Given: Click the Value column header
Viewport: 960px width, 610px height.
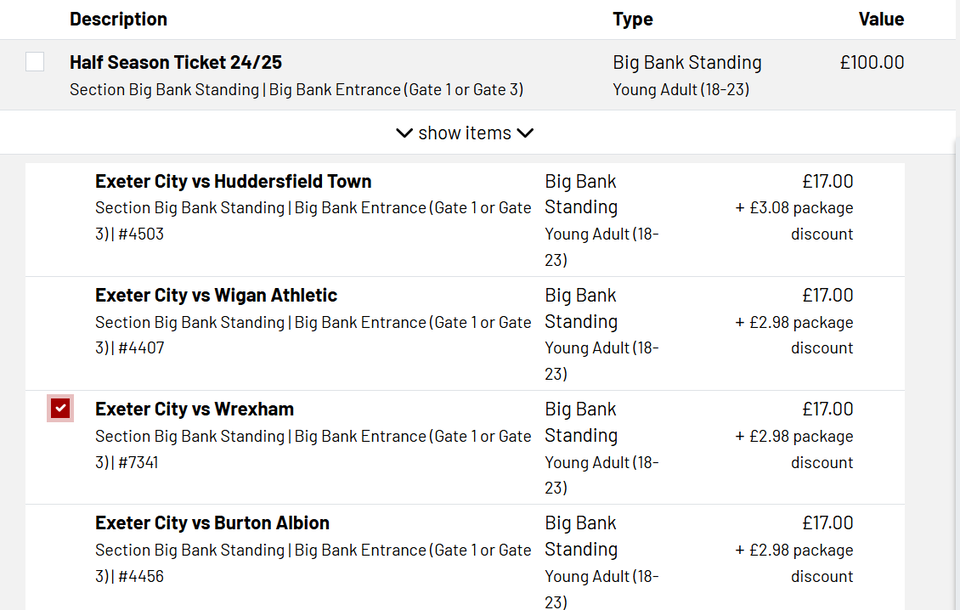Looking at the screenshot, I should [880, 19].
